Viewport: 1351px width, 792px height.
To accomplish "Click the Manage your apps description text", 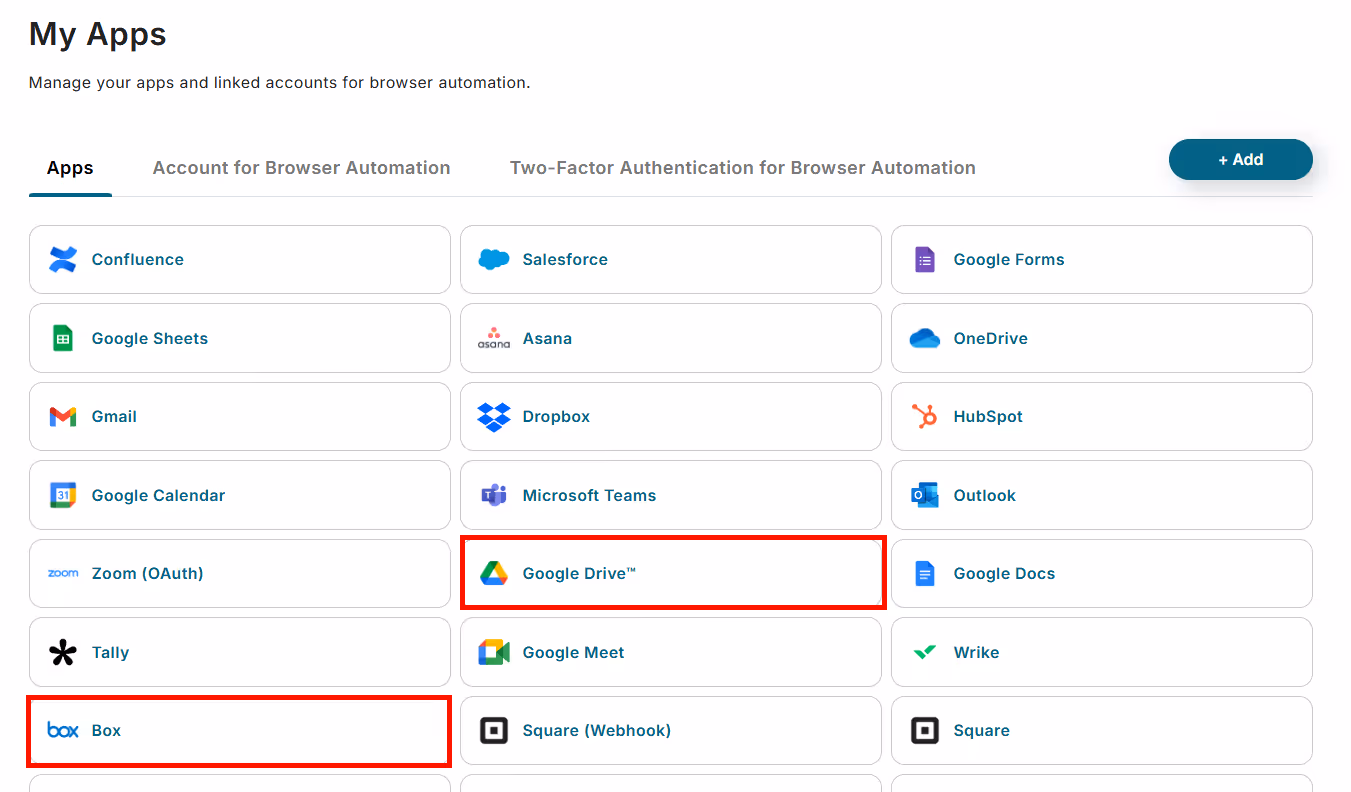I will tap(279, 82).
